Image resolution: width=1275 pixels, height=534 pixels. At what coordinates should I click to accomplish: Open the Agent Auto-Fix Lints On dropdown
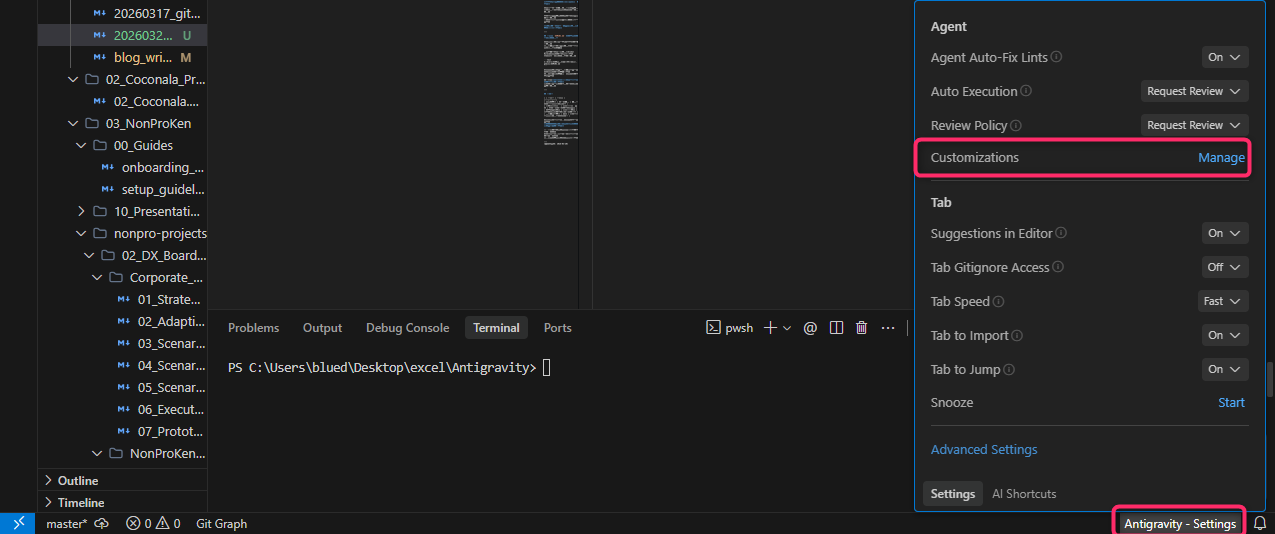(x=1225, y=57)
